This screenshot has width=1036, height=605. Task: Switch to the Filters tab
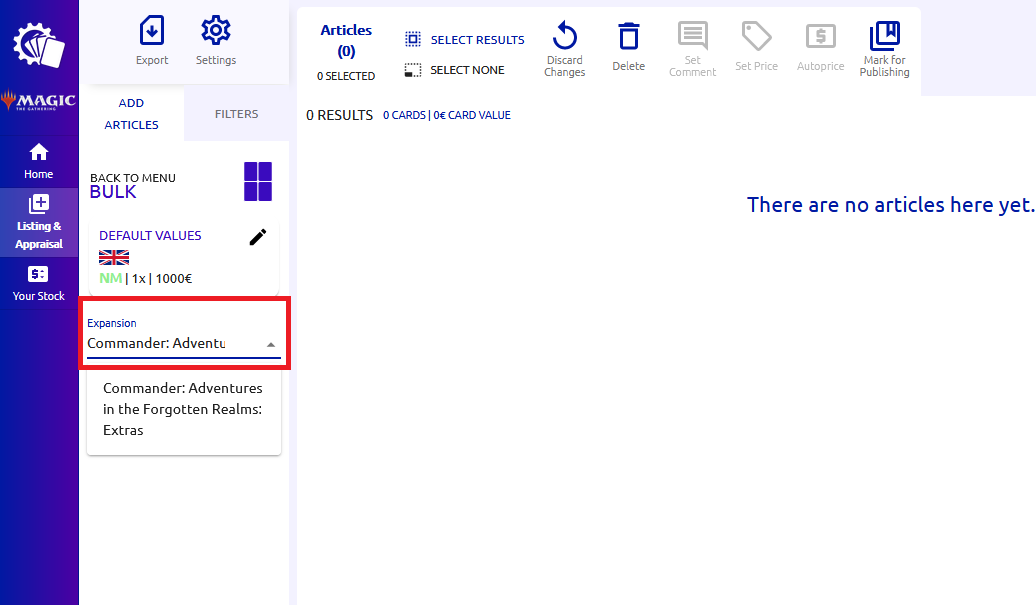(237, 114)
